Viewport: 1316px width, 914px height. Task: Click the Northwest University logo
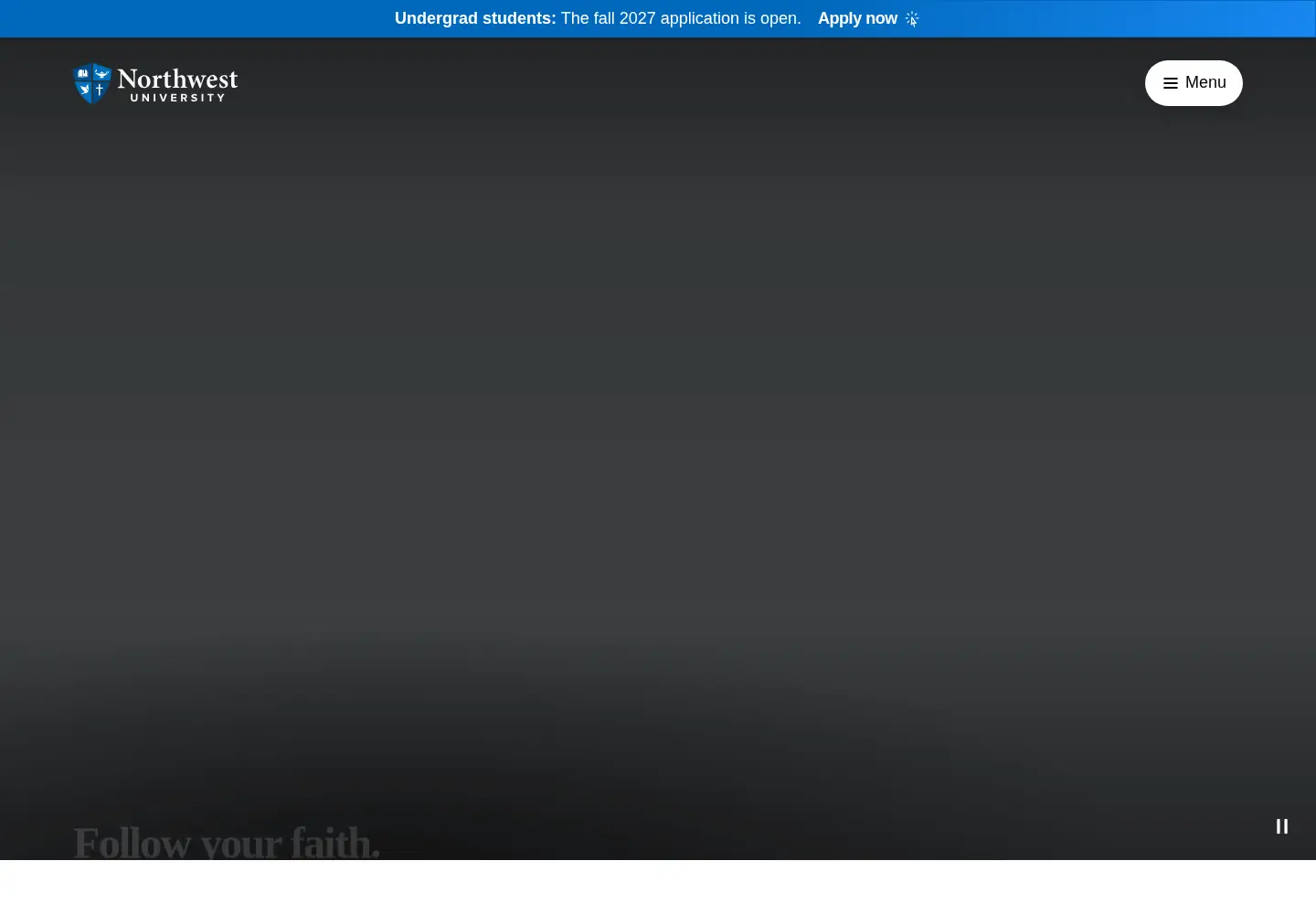tap(155, 83)
